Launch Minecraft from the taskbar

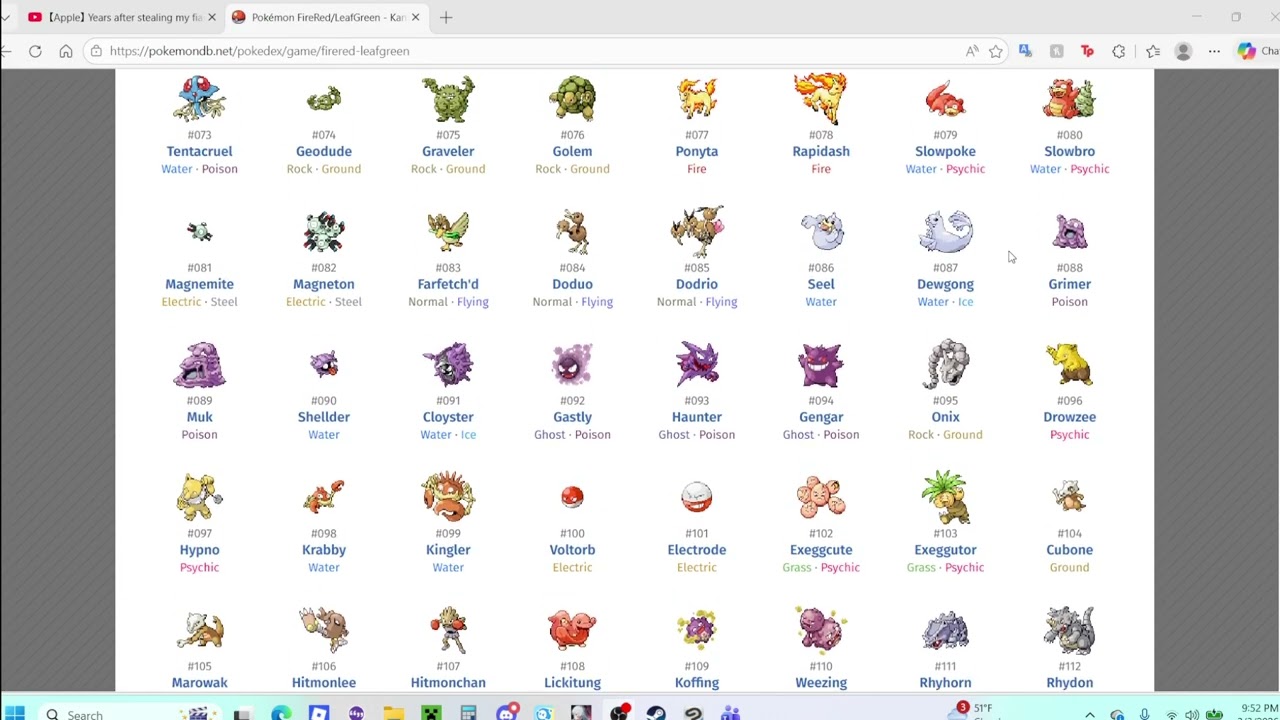click(431, 713)
